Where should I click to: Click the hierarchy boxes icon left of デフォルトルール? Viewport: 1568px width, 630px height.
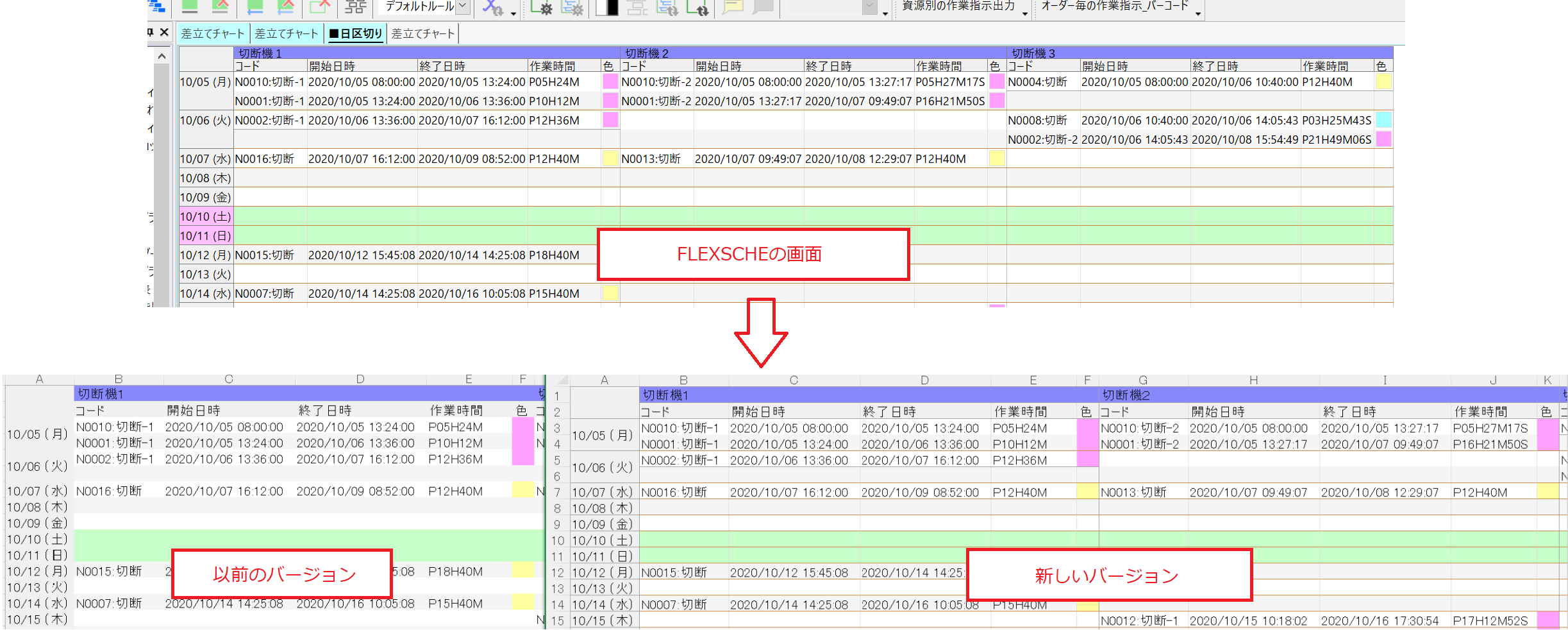[355, 7]
